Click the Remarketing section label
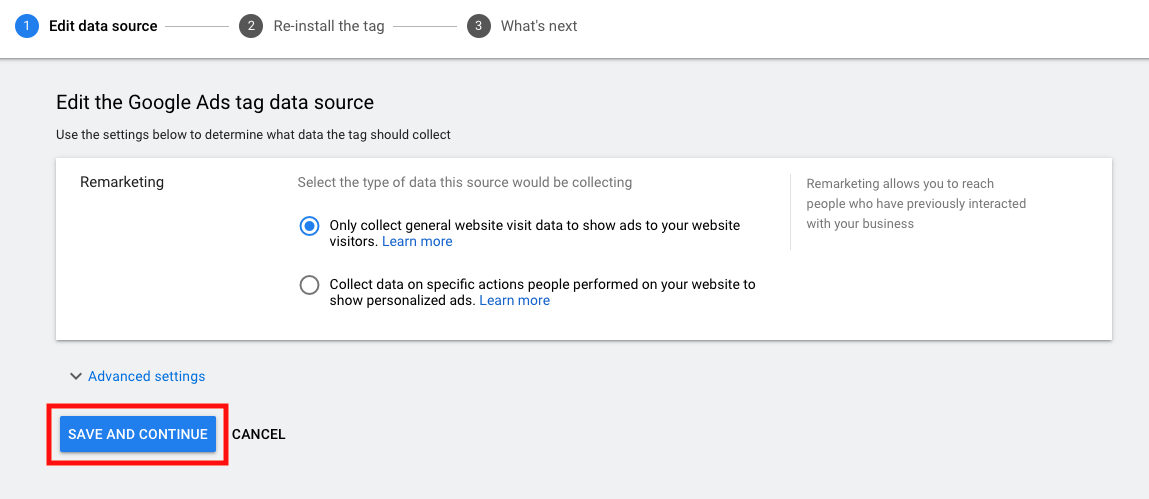1149x499 pixels. (122, 182)
